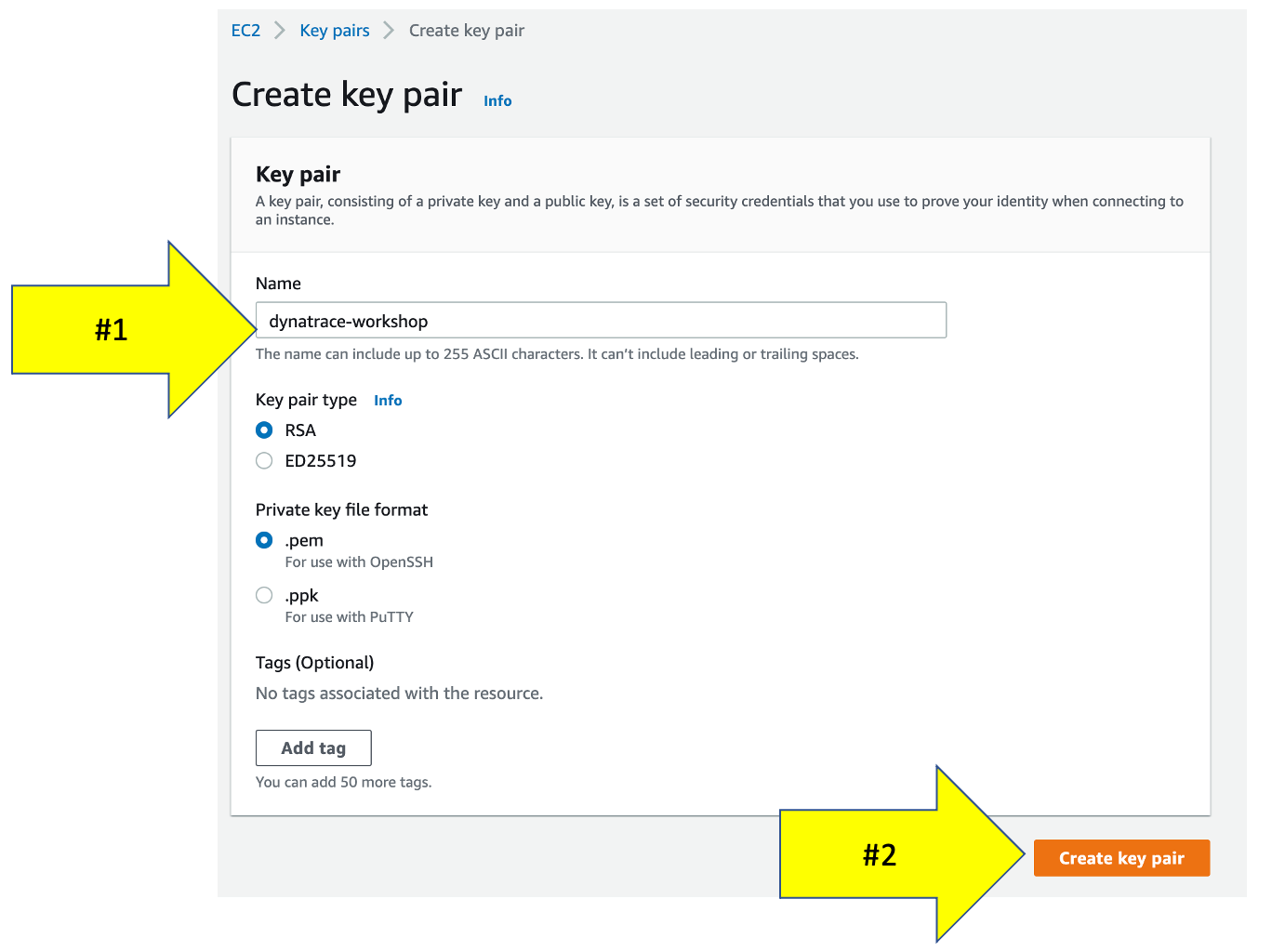Click the Create key pair breadcrumb text
The width and height of the screenshot is (1272, 952).
point(467,31)
